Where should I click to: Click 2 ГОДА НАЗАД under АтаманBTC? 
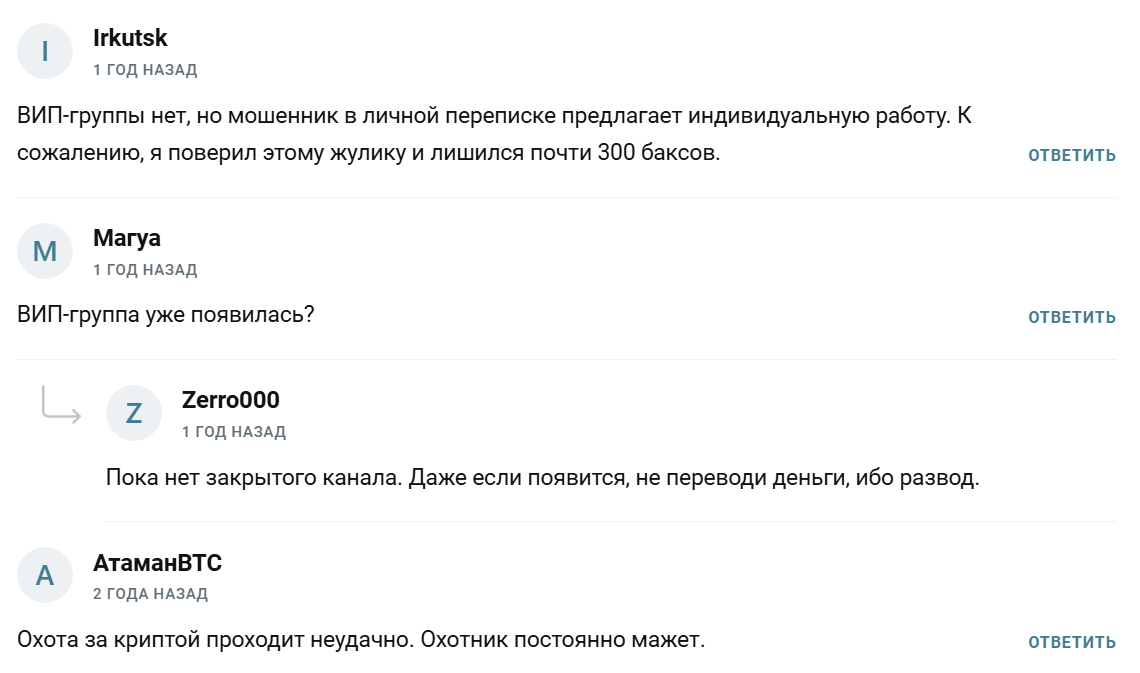[150, 594]
